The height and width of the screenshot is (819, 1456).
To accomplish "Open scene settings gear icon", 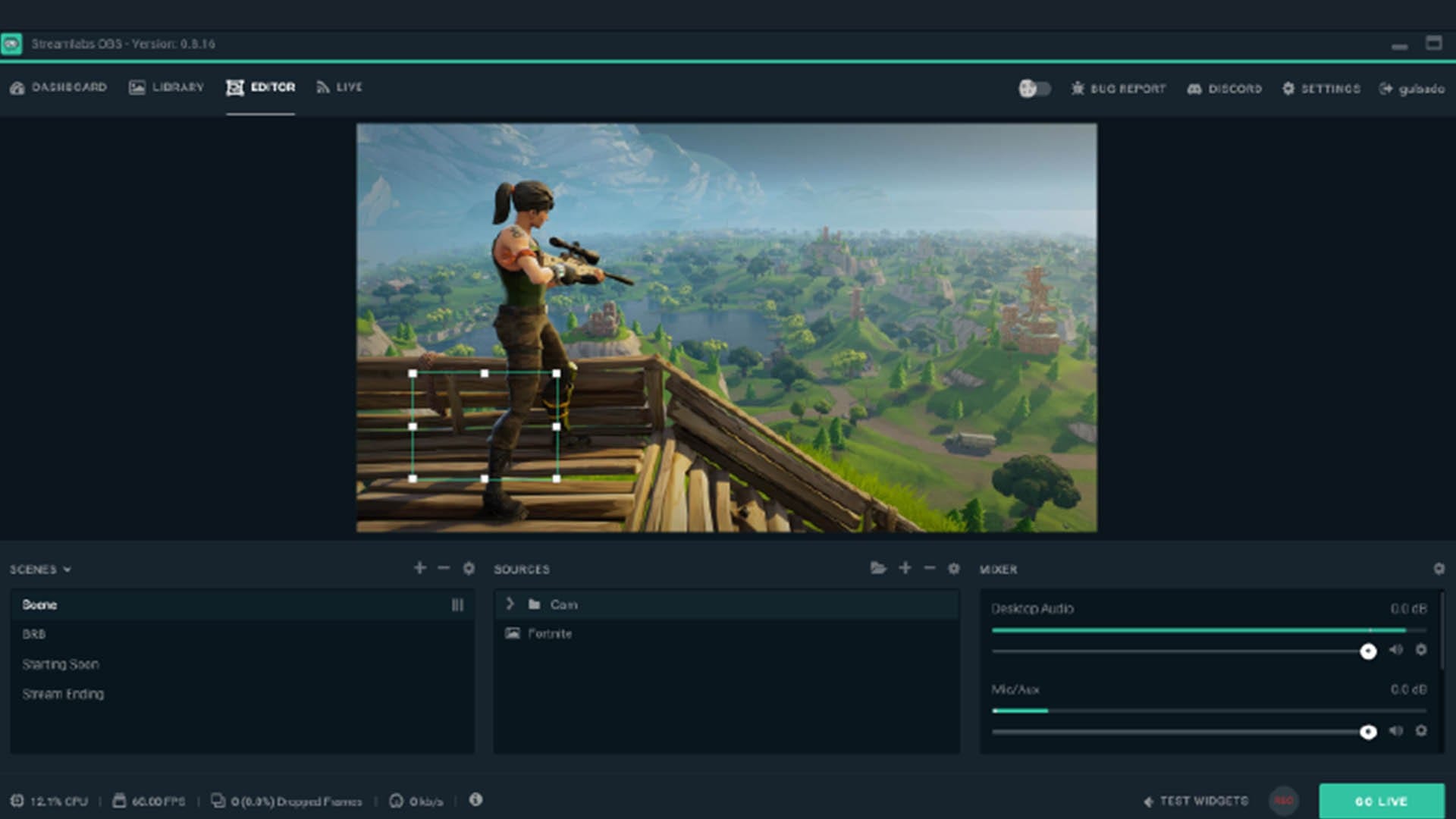I will 469,568.
